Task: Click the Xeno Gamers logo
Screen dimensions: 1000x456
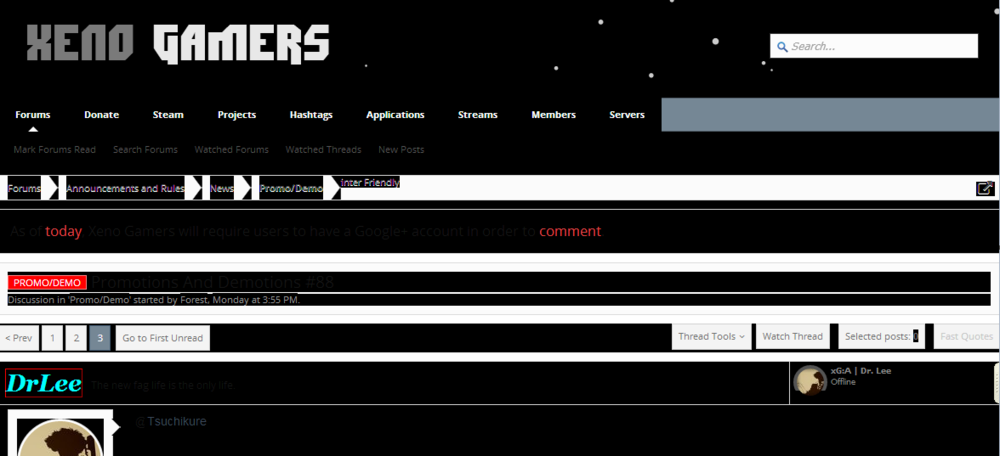Action: click(177, 43)
